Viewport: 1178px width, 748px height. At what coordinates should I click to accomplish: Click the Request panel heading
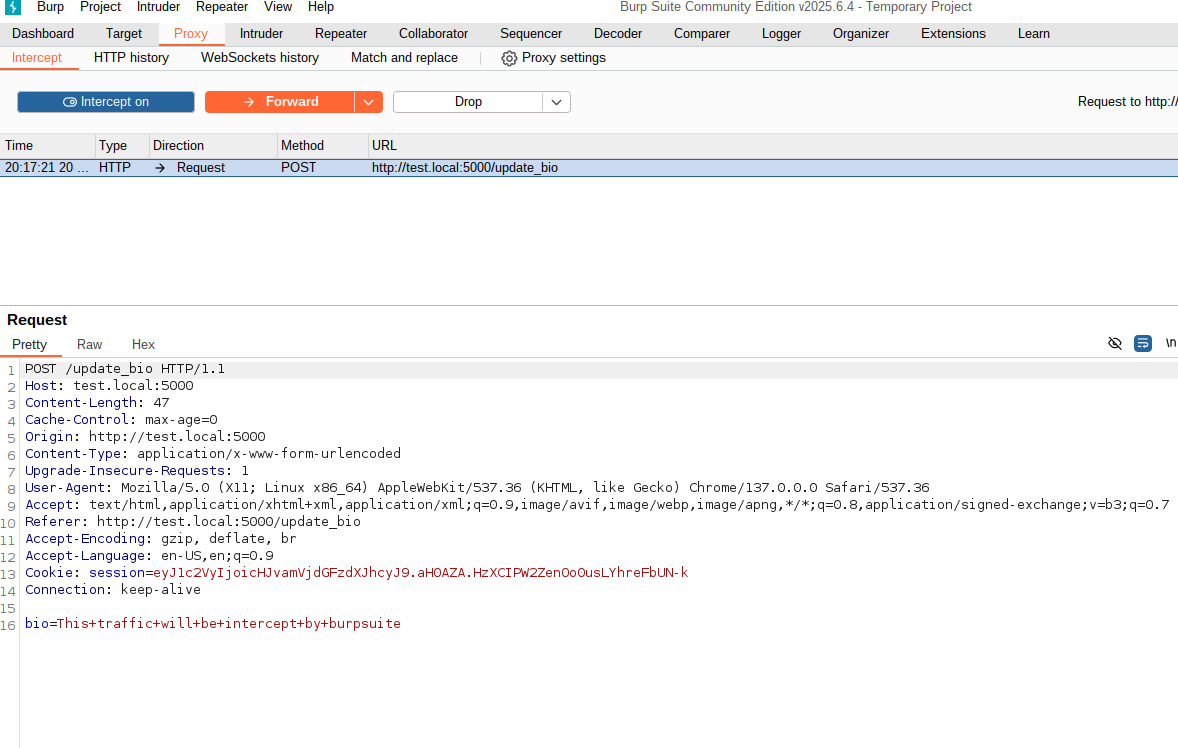tap(37, 320)
